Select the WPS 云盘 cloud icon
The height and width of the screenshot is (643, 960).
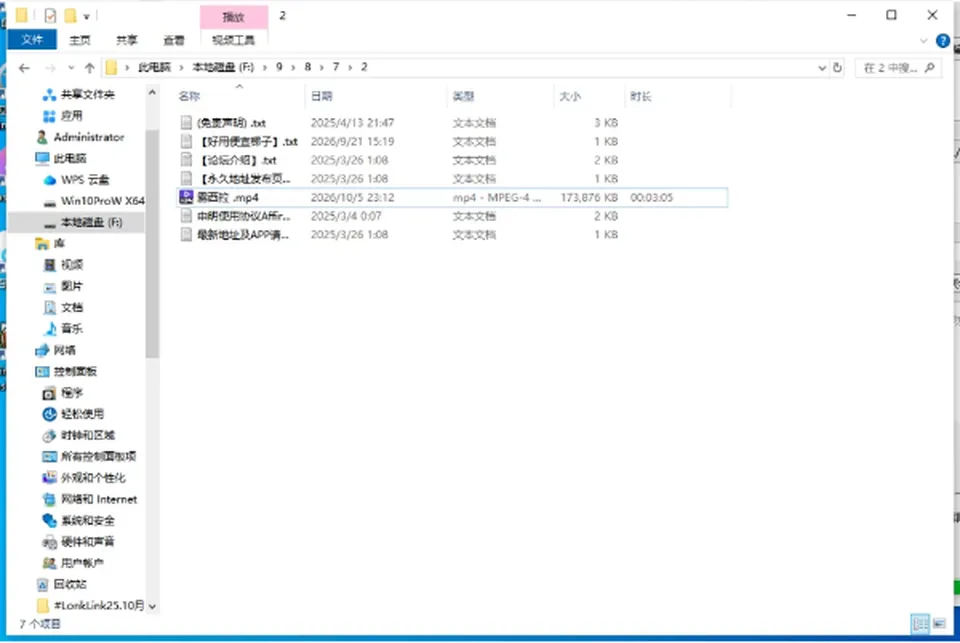coord(50,180)
